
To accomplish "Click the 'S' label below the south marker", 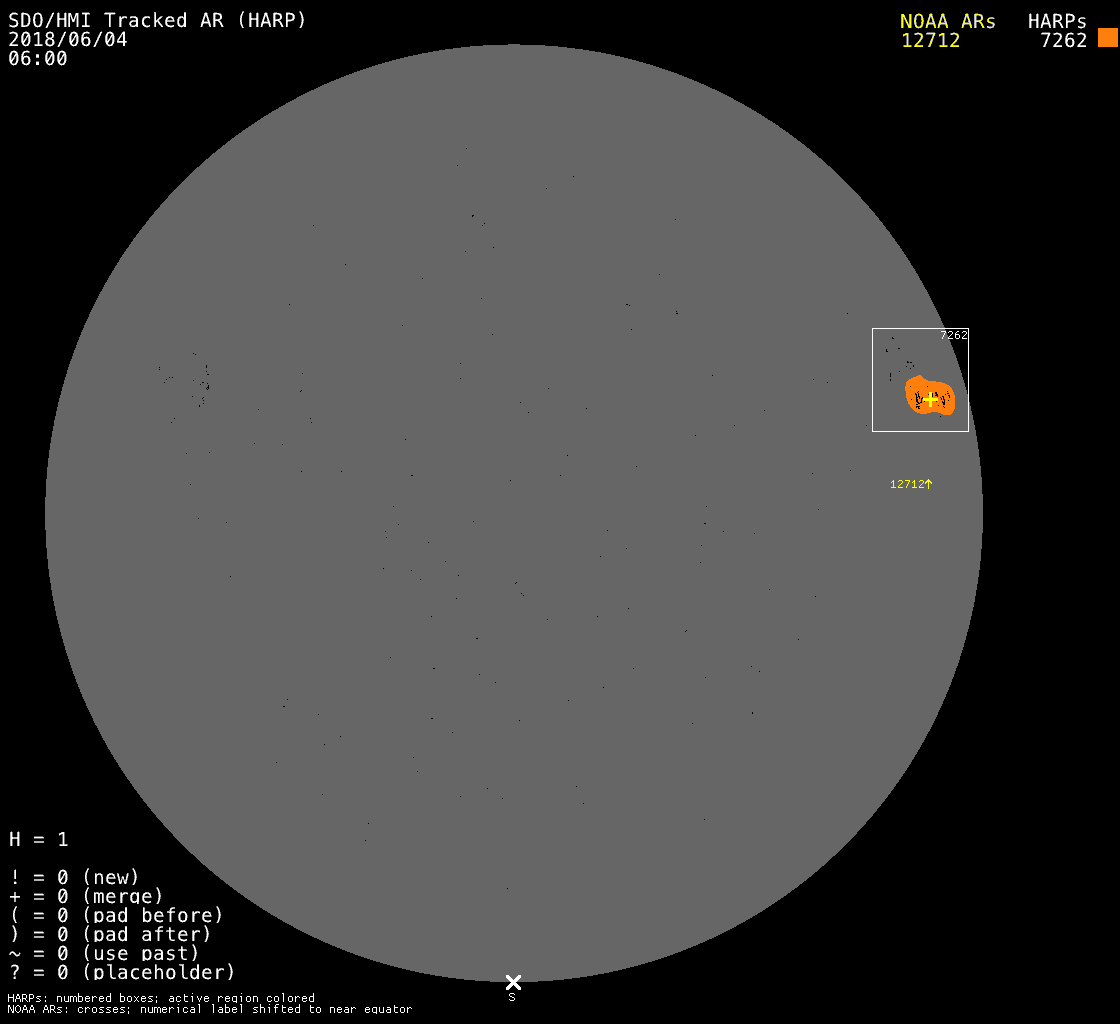I will 512,997.
